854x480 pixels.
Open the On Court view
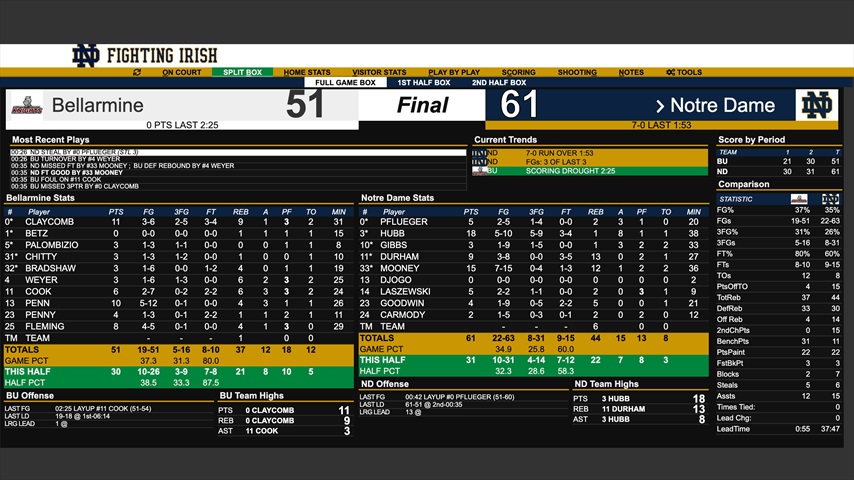pyautogui.click(x=181, y=72)
